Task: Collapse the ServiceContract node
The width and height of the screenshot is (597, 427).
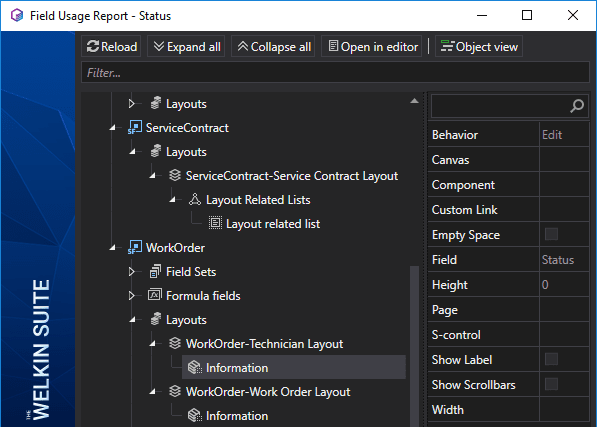Action: pyautogui.click(x=112, y=128)
